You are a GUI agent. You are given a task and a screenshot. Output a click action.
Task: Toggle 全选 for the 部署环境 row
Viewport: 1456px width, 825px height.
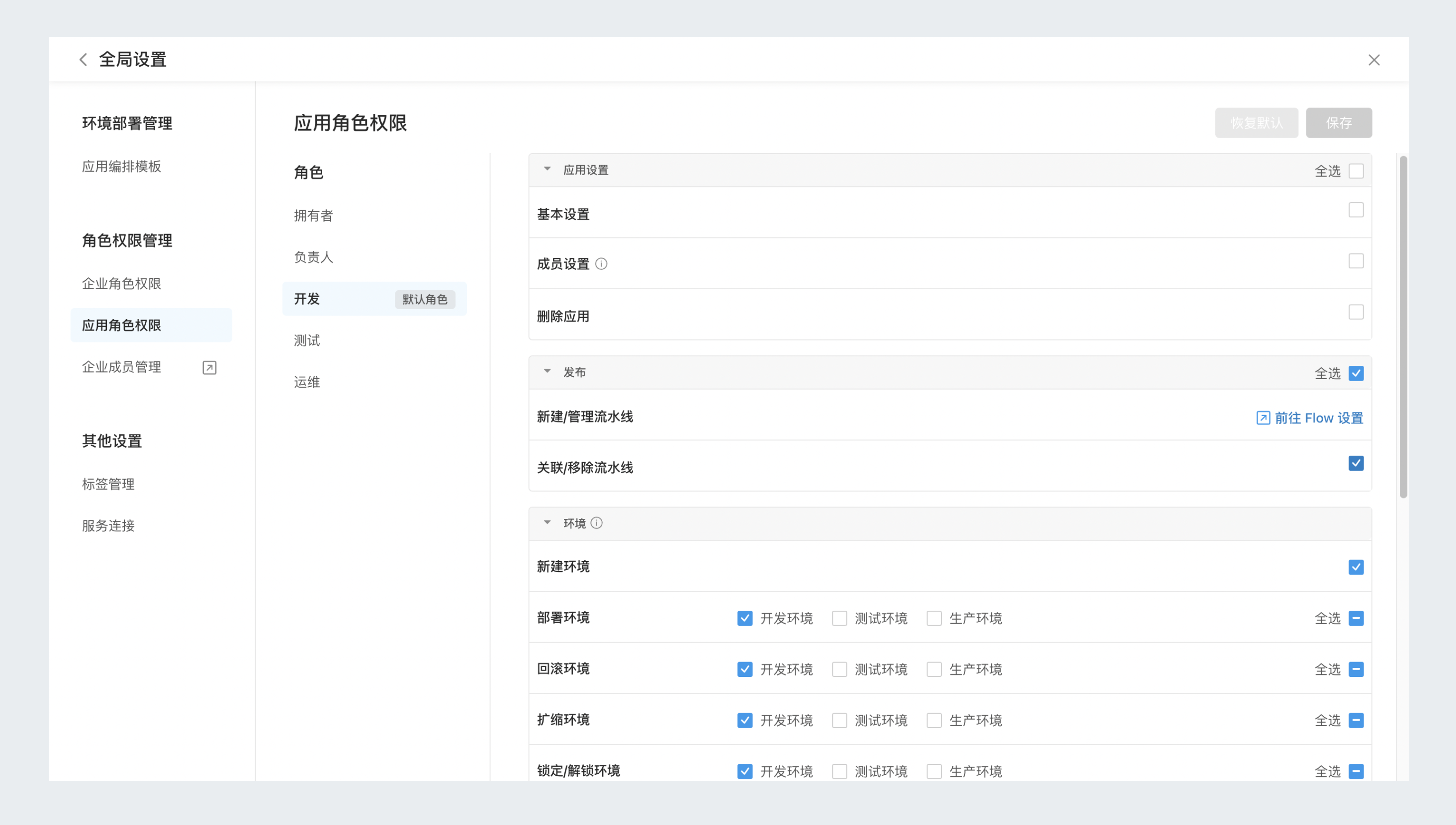(x=1356, y=618)
